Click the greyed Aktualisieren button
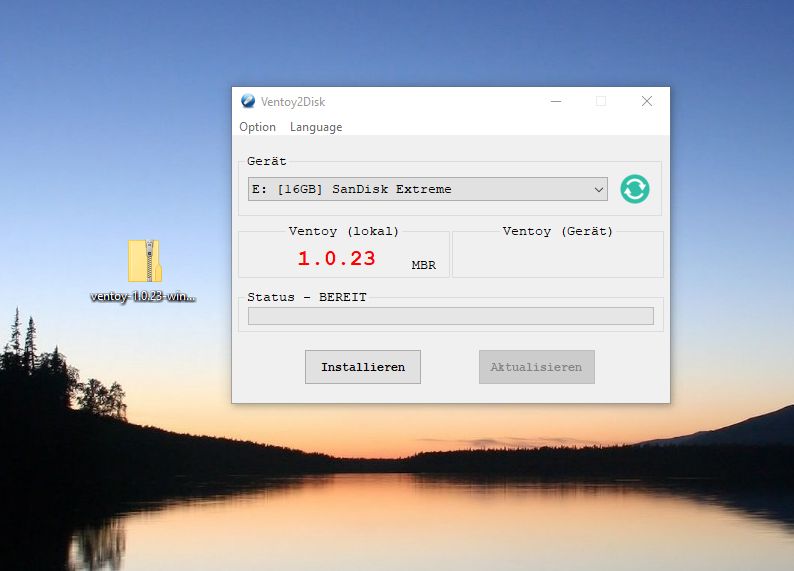 coord(537,367)
